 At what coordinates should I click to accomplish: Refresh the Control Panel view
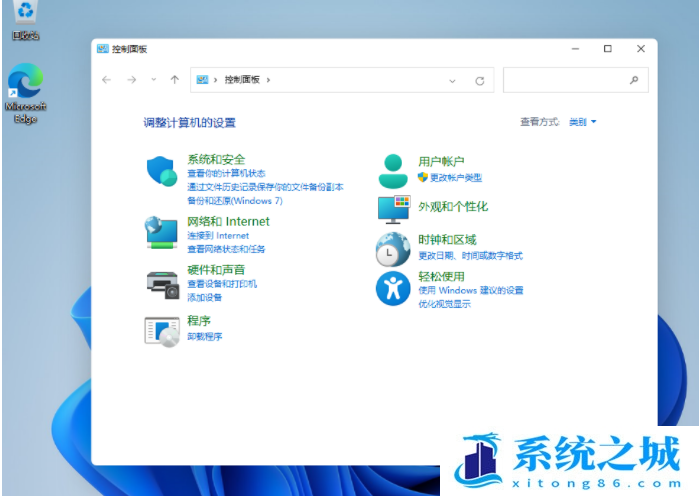click(480, 81)
